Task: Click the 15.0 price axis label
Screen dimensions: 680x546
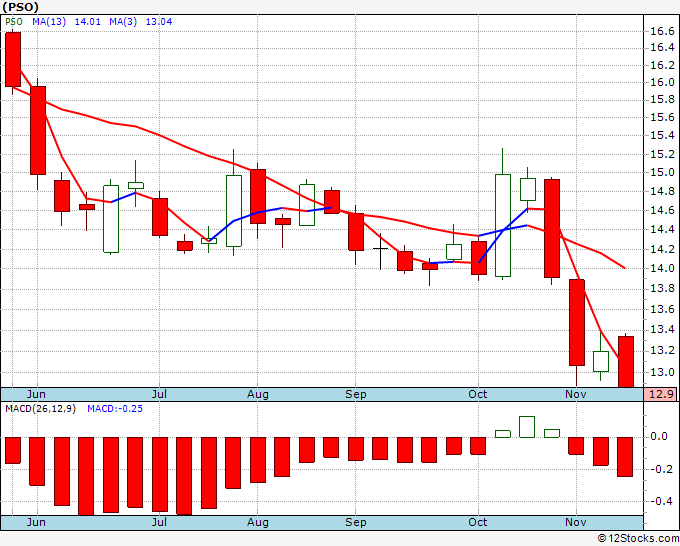Action: coord(662,172)
